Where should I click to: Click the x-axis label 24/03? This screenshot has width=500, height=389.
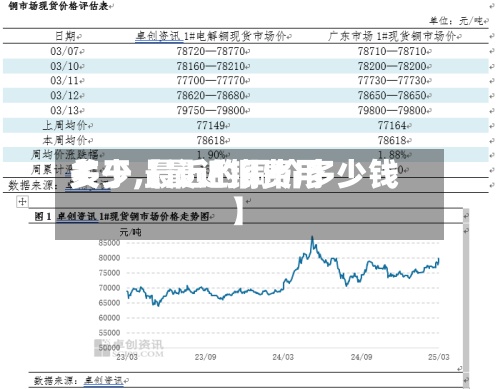[x=283, y=357]
